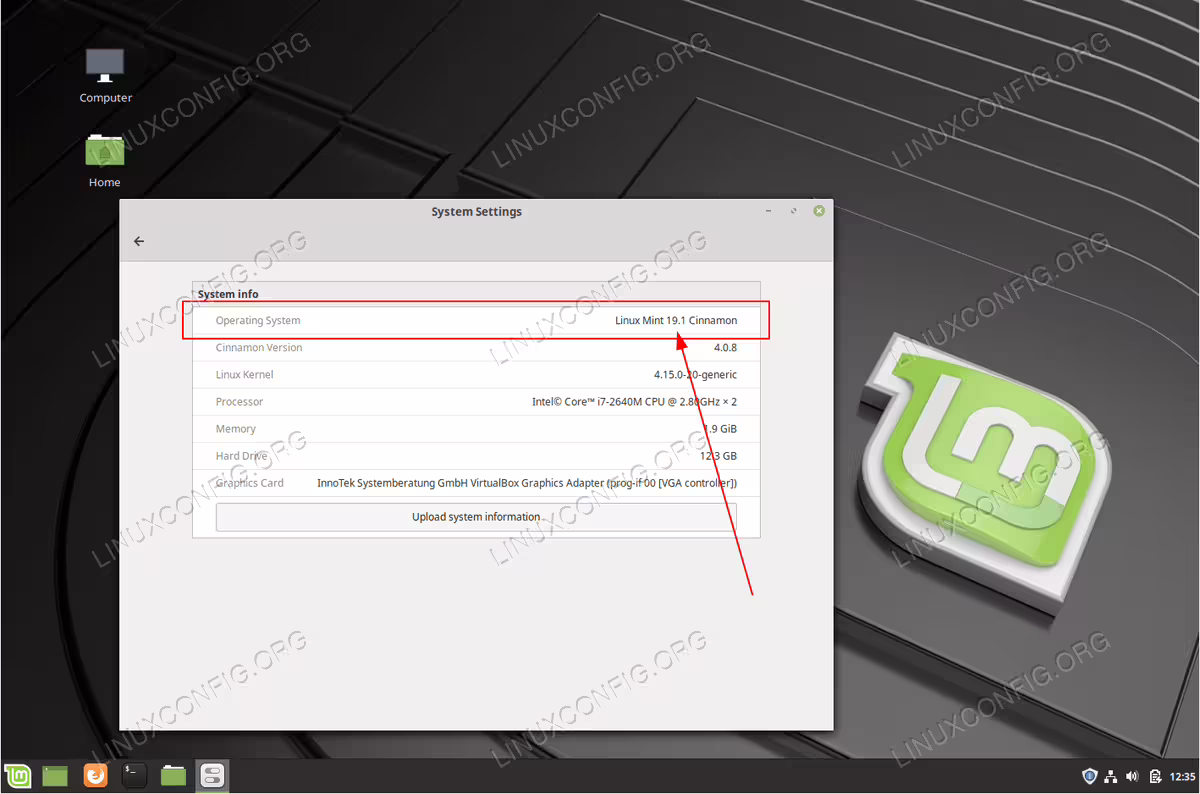
Task: Open the Terminal from the panel
Action: point(134,775)
